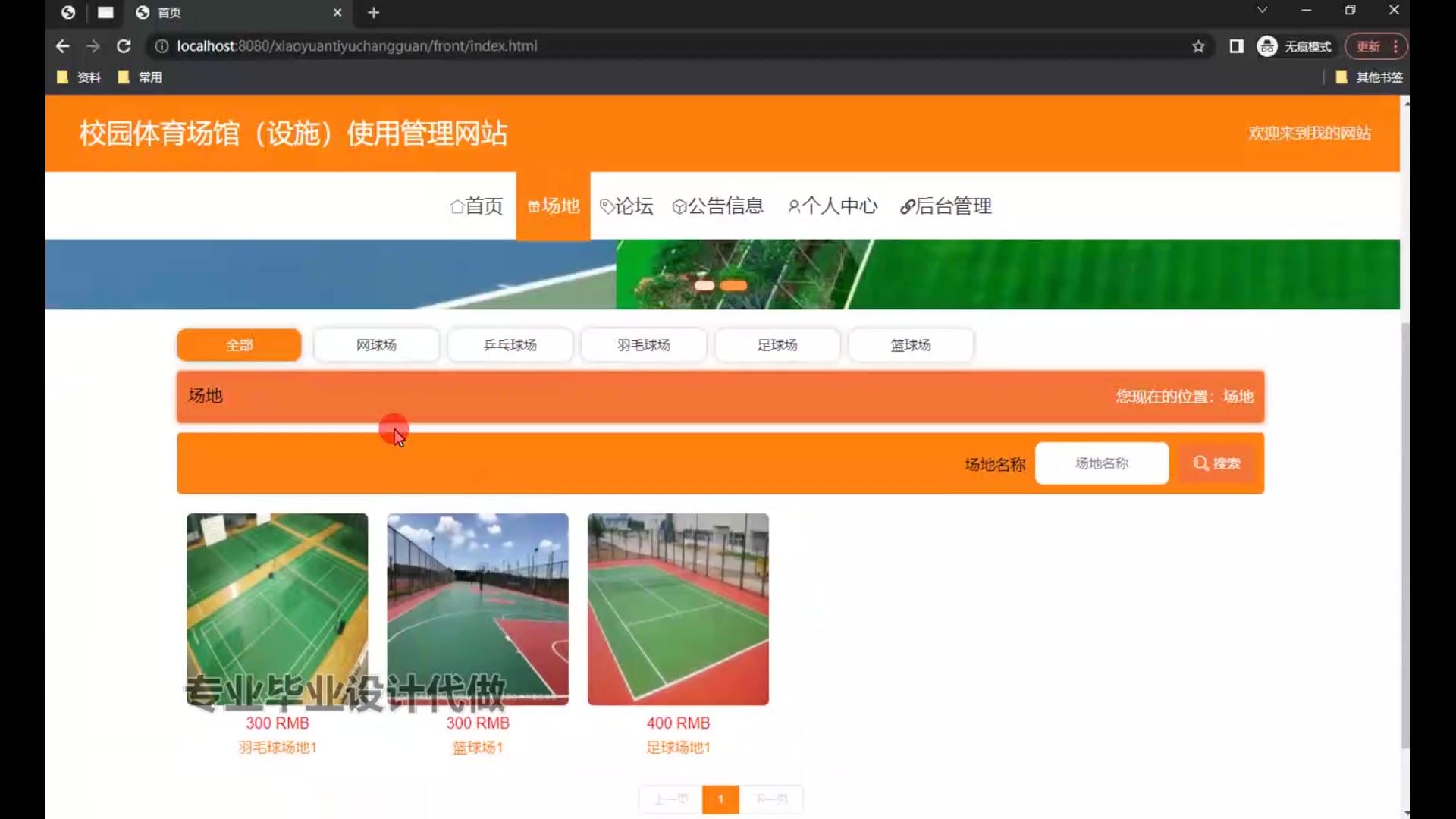Open the browser three-dot menu
Image resolution: width=1456 pixels, height=819 pixels.
1395,46
